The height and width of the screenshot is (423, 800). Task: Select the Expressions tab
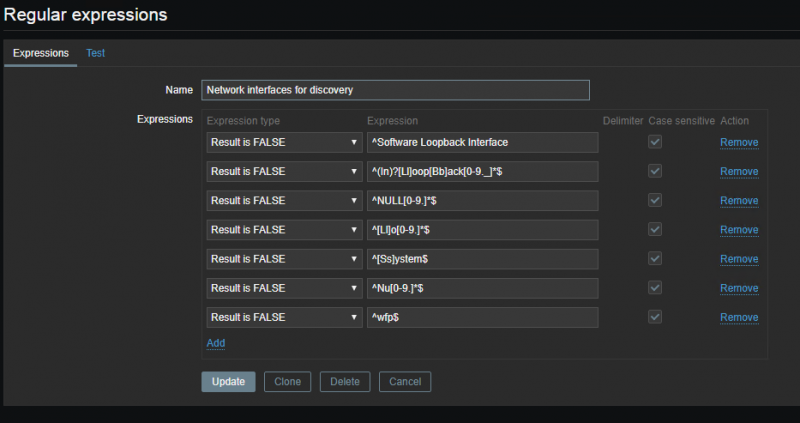point(41,53)
